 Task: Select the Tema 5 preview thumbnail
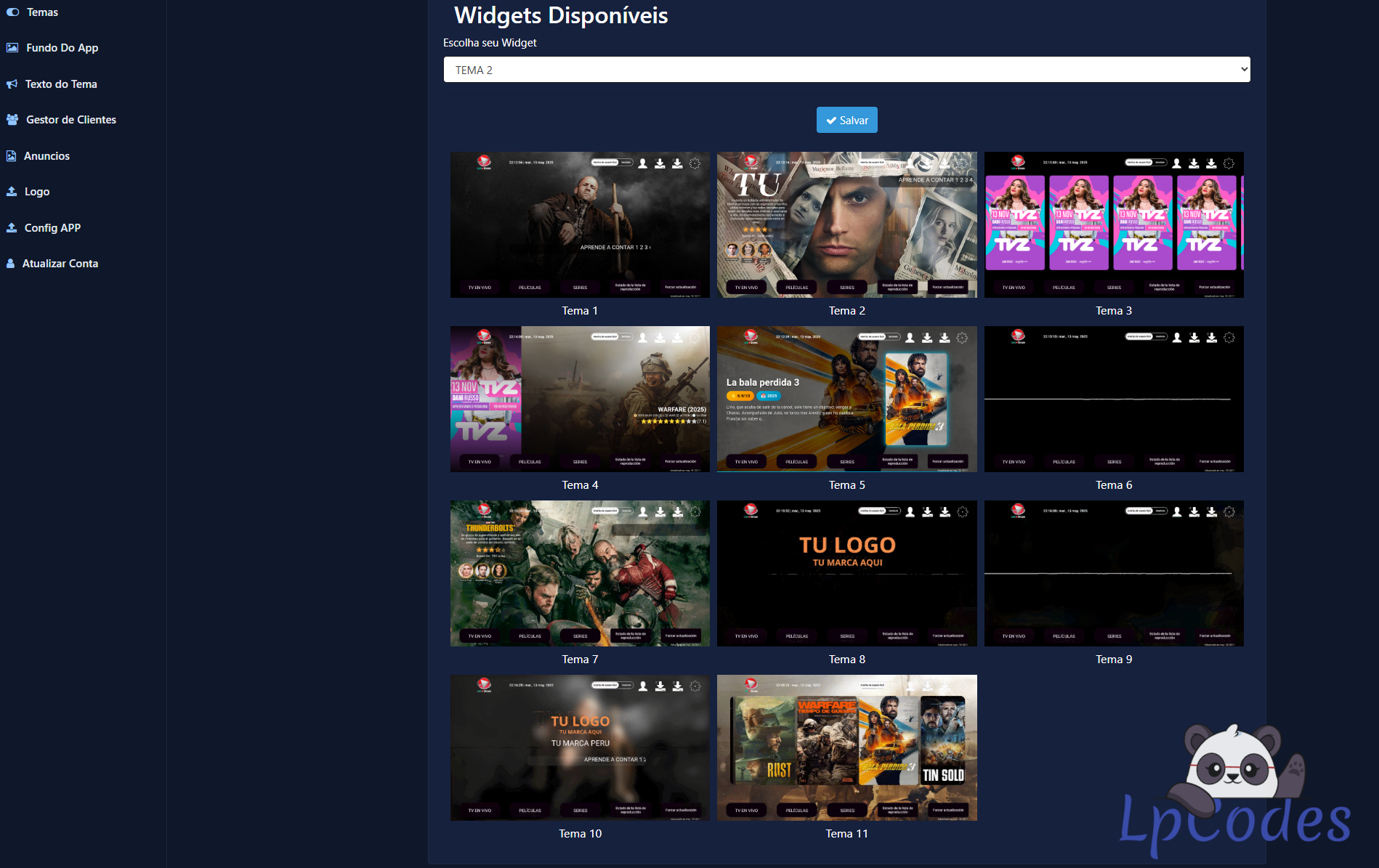click(x=846, y=399)
